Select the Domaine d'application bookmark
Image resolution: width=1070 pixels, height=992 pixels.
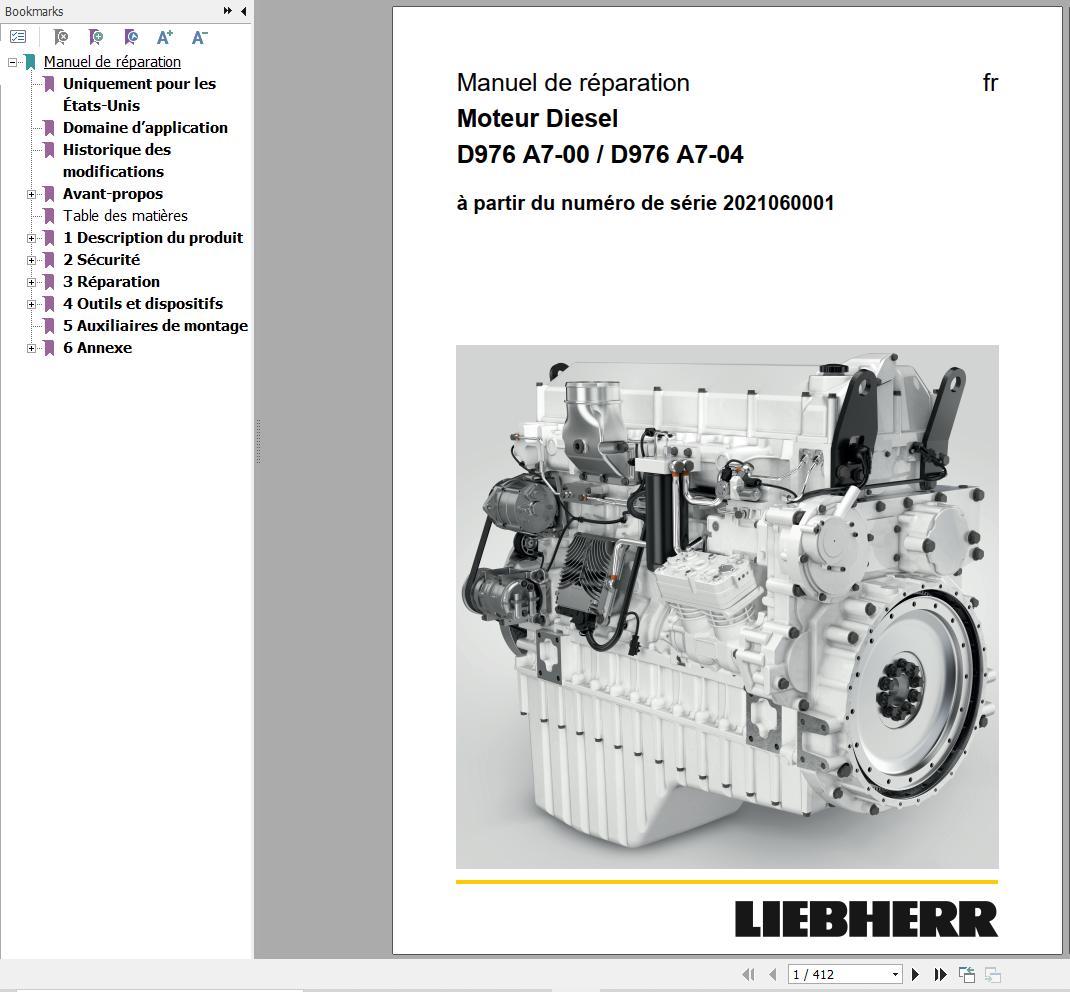[145, 128]
